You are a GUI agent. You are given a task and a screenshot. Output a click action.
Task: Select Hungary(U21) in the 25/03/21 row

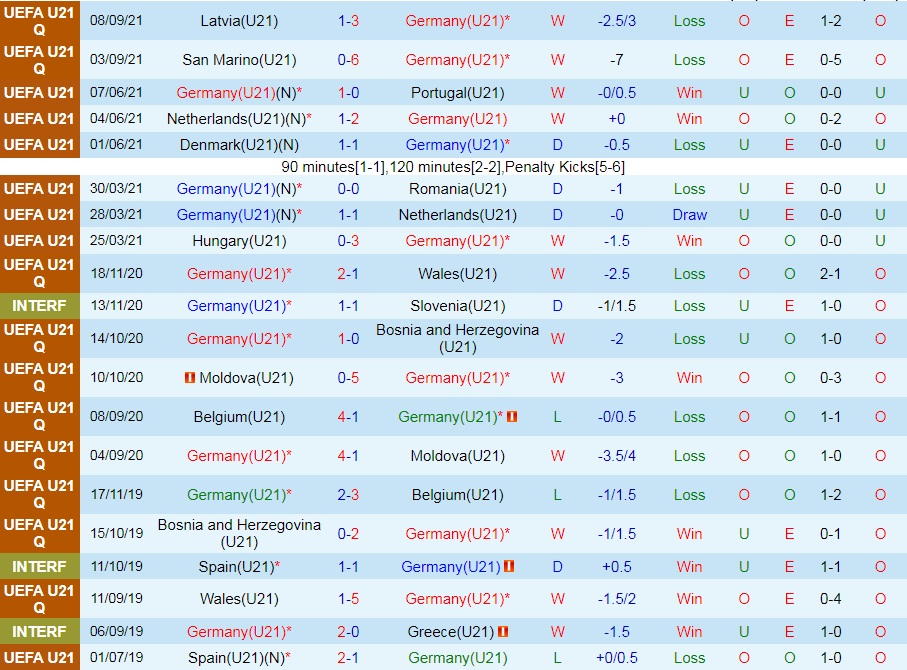(x=239, y=241)
